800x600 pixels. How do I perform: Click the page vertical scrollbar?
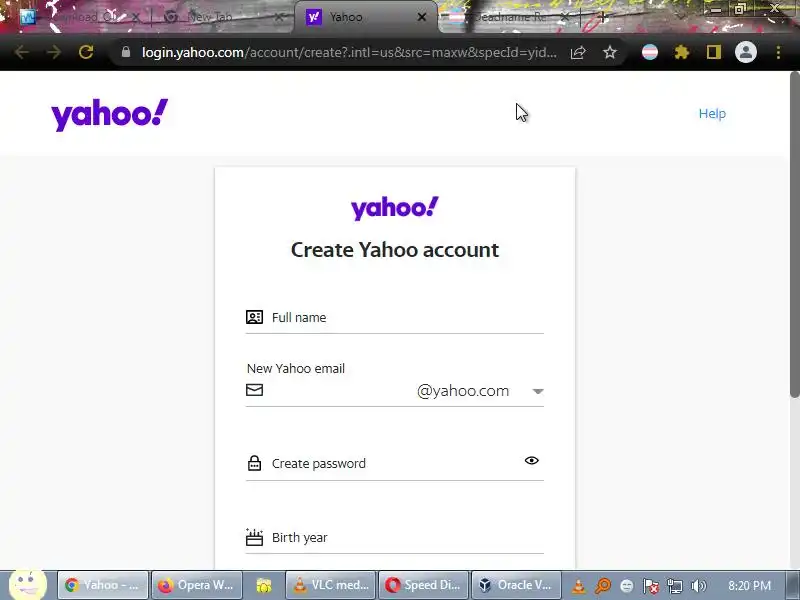pos(794,235)
